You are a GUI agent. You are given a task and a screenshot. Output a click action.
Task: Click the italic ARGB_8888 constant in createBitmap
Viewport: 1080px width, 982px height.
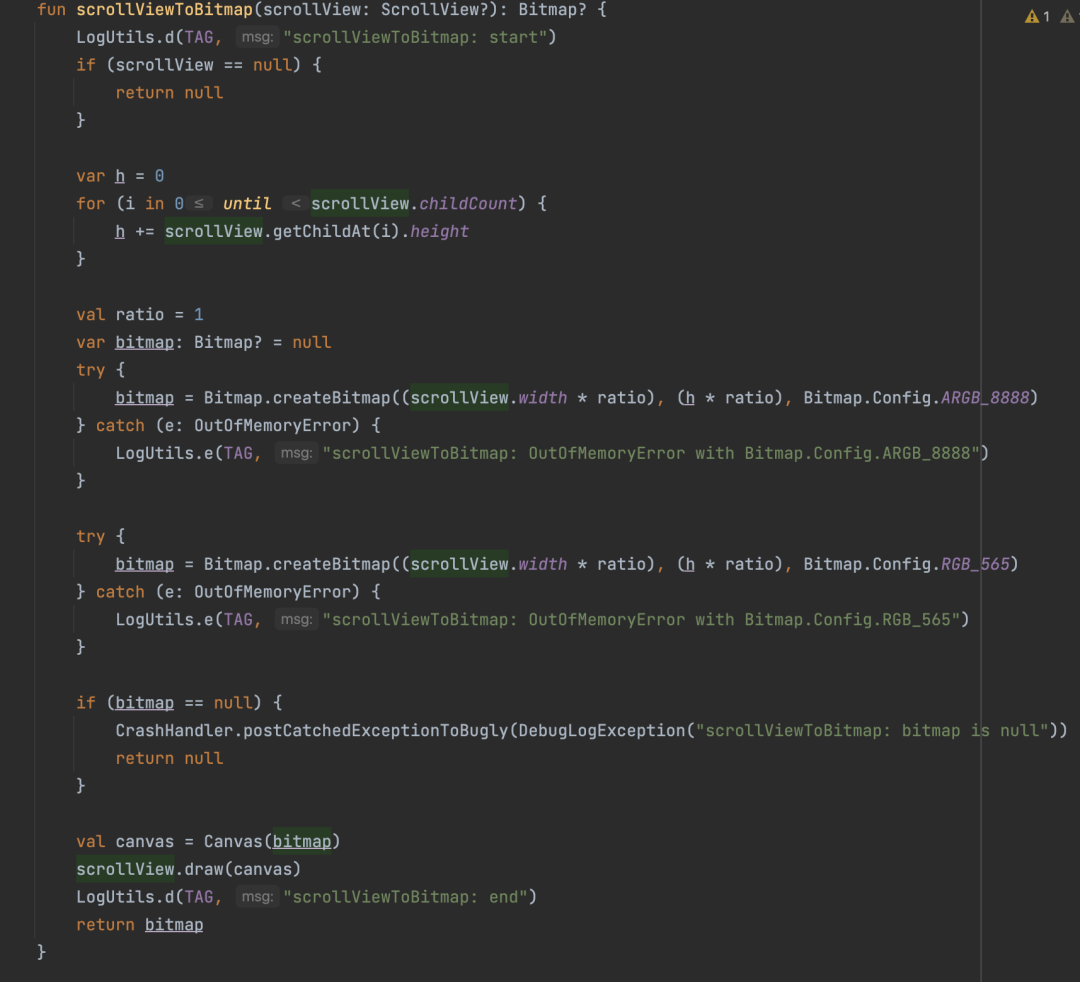[x=985, y=398]
